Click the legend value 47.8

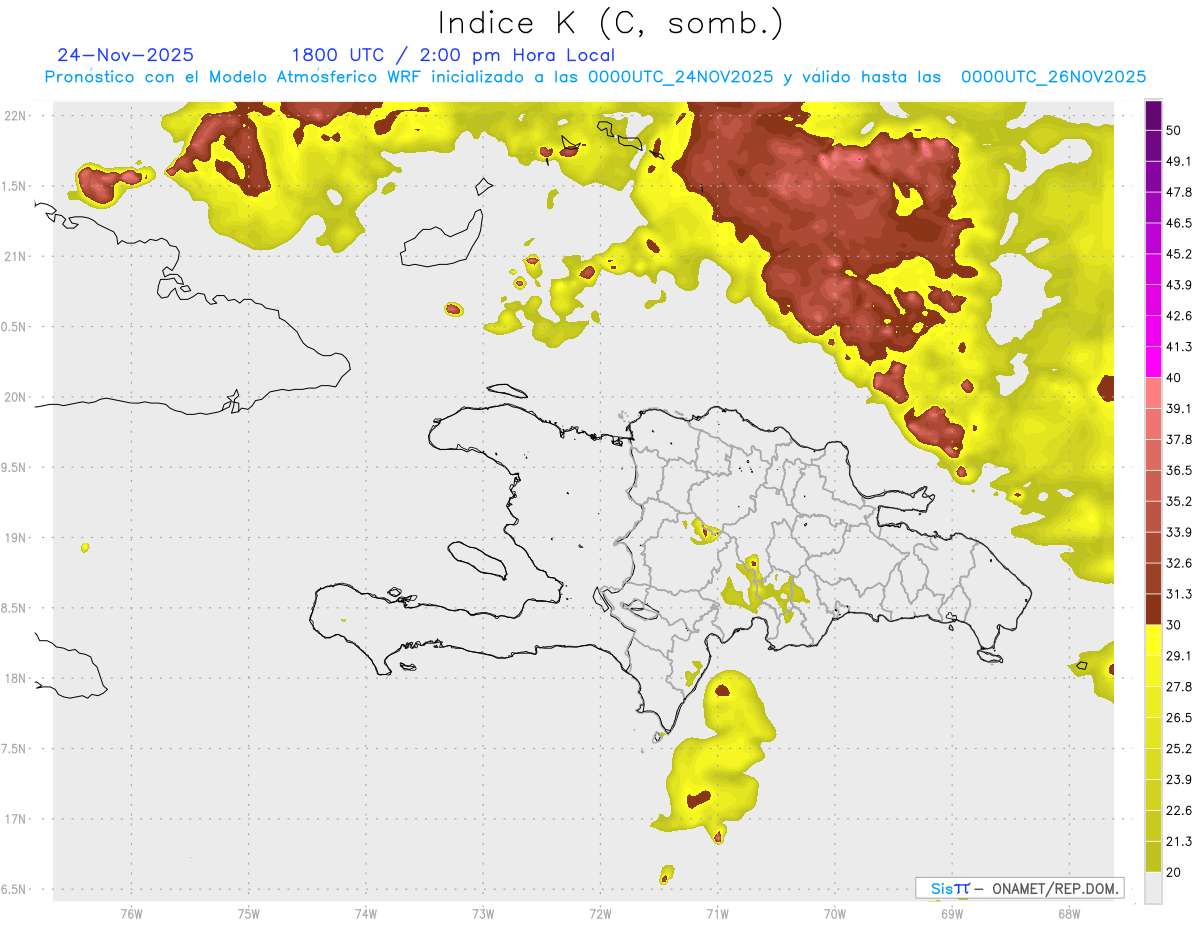(x=1180, y=191)
